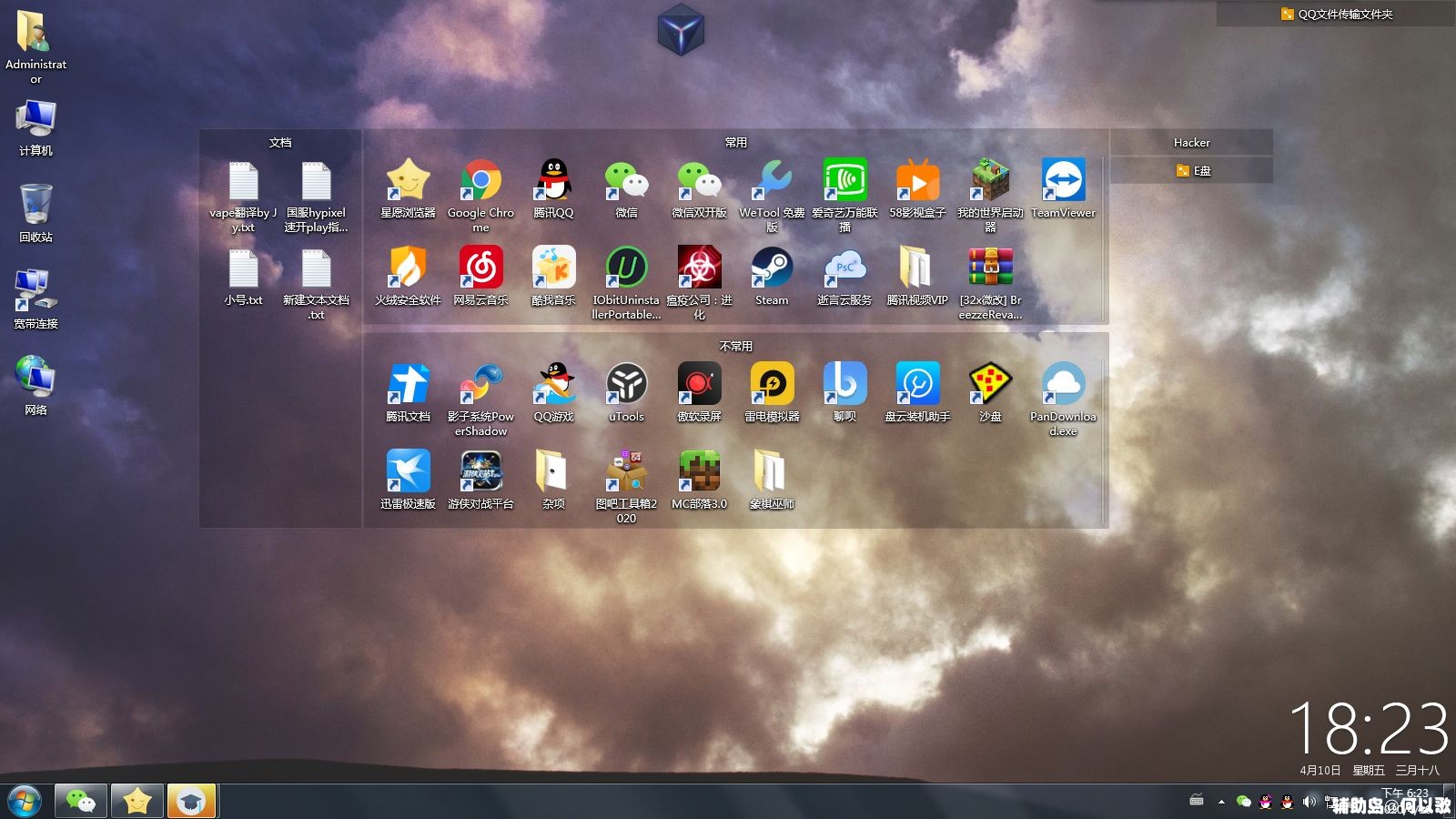Open MC部落3.0 shortcut
The width and height of the screenshot is (1456, 819).
click(699, 480)
